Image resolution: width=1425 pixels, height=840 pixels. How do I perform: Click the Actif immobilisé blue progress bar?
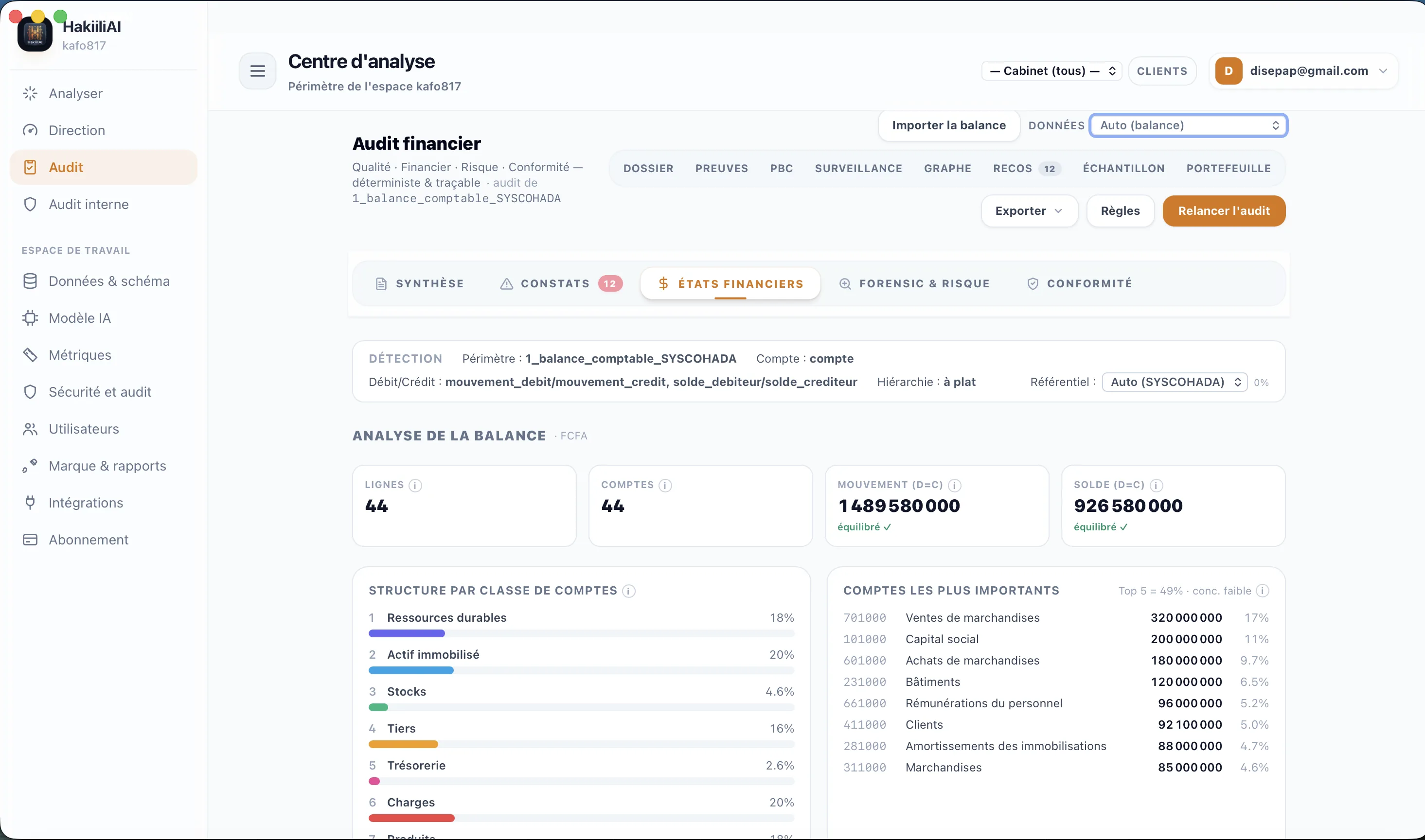pos(411,670)
